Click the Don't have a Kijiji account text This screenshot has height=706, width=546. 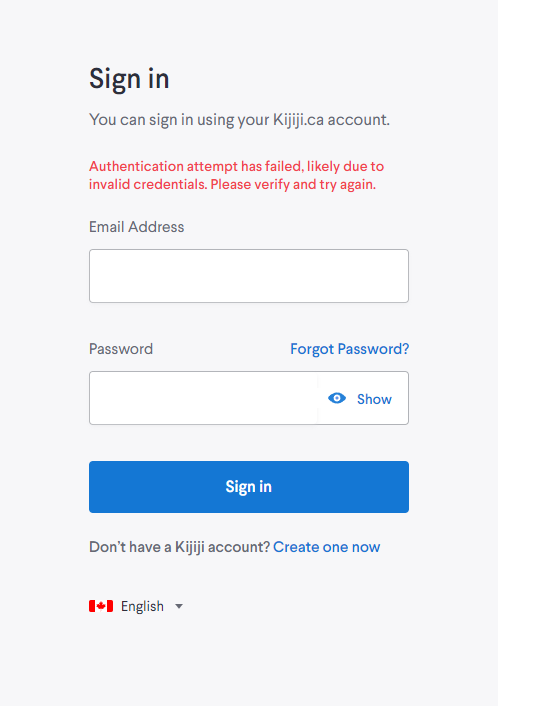[x=179, y=547]
